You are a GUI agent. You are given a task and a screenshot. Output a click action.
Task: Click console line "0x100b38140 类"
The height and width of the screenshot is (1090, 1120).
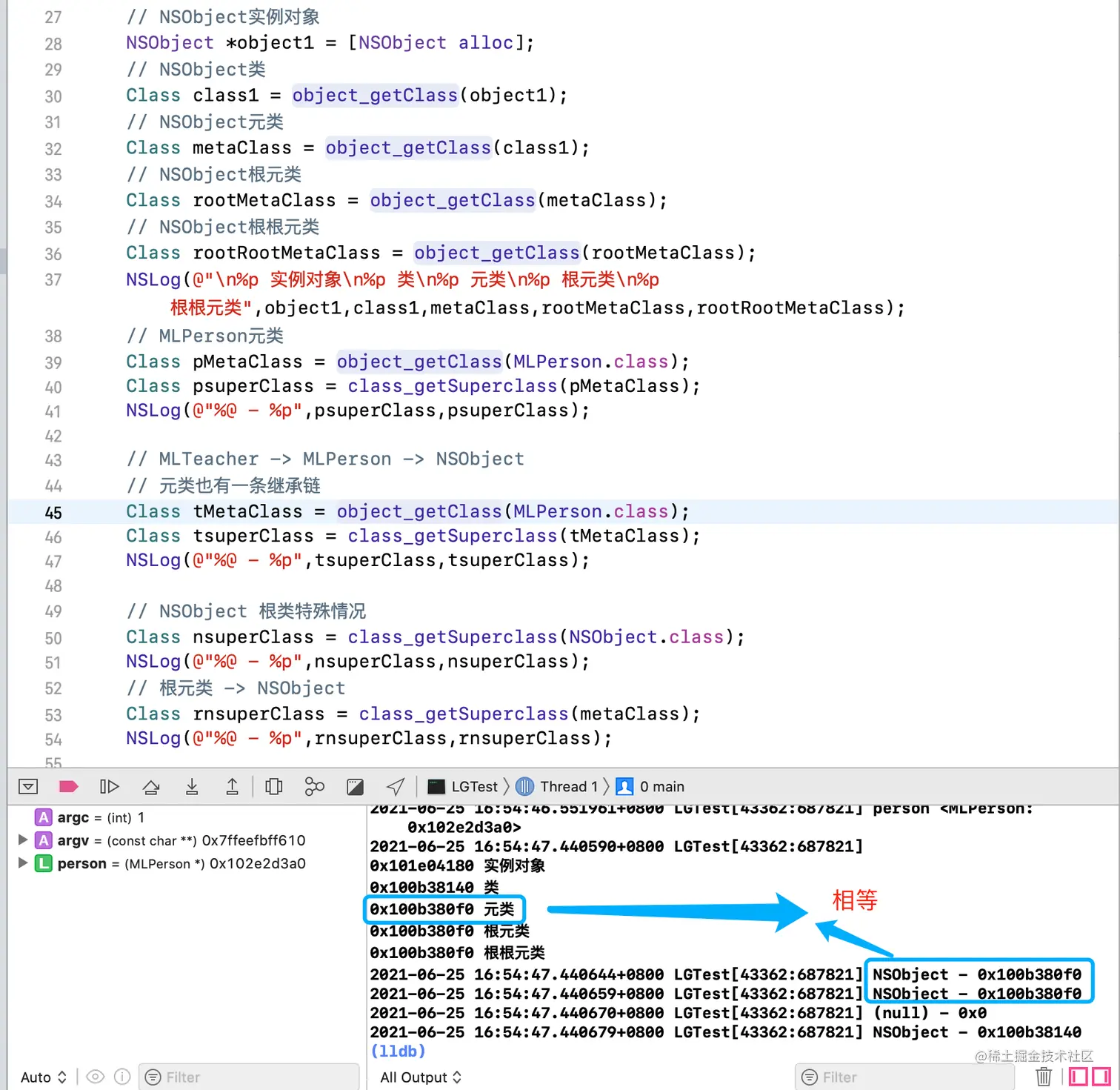point(435,887)
